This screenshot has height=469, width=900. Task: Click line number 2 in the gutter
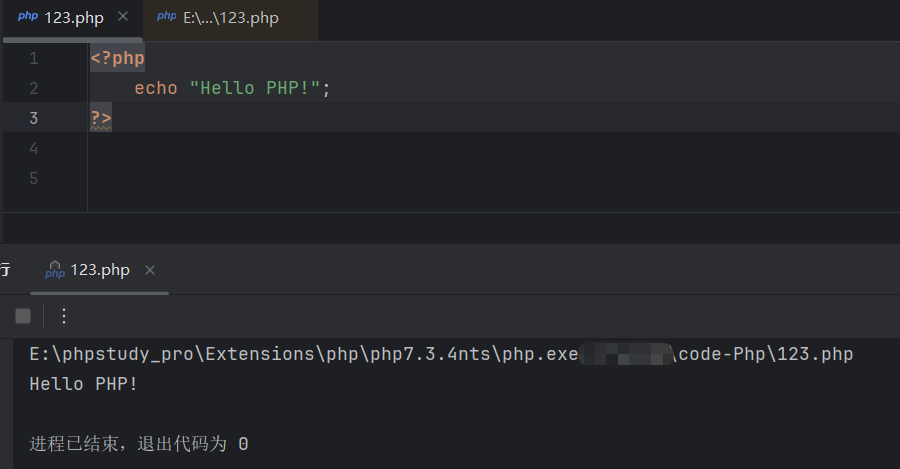33,89
